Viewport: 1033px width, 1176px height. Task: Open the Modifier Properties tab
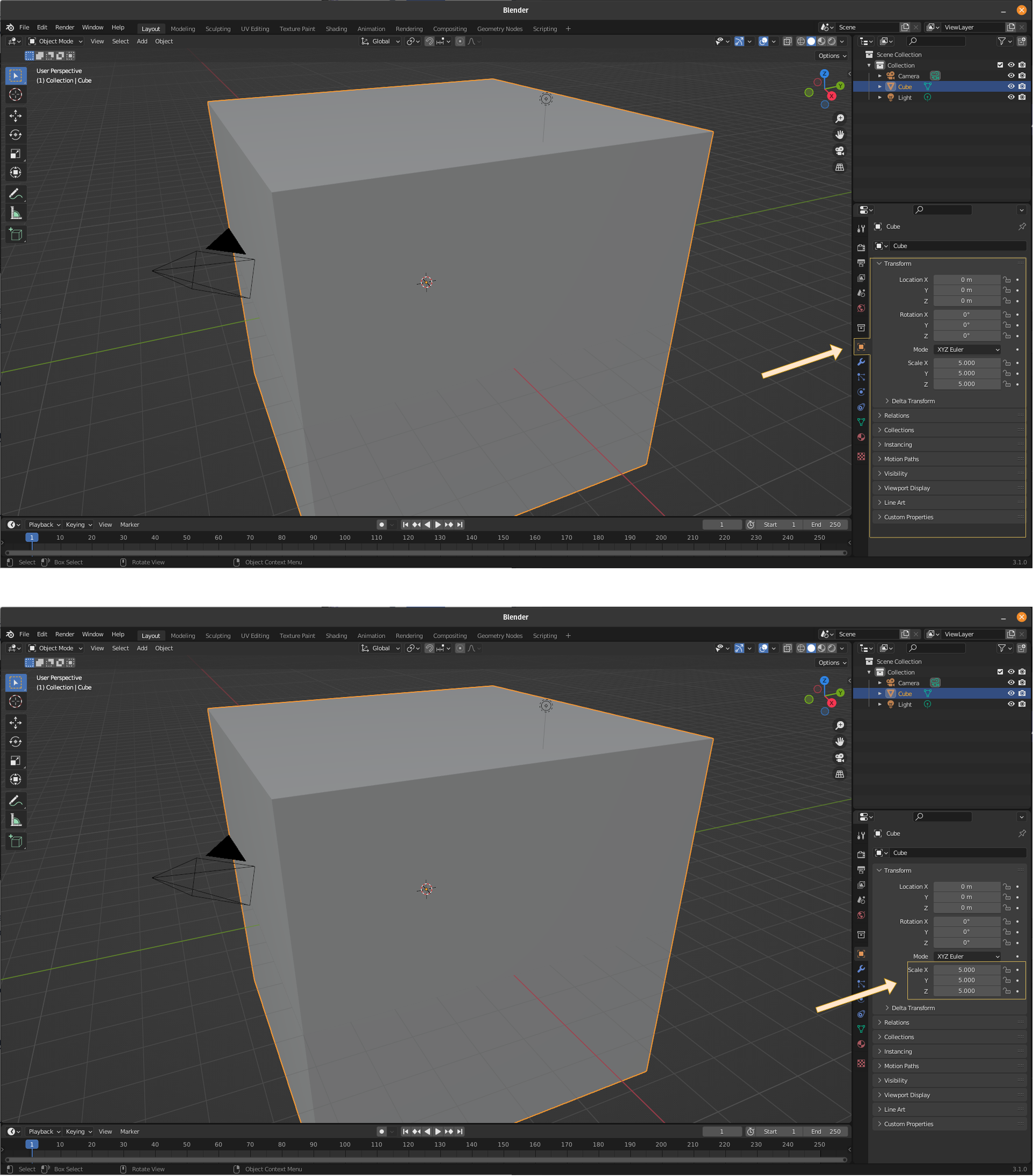(861, 362)
